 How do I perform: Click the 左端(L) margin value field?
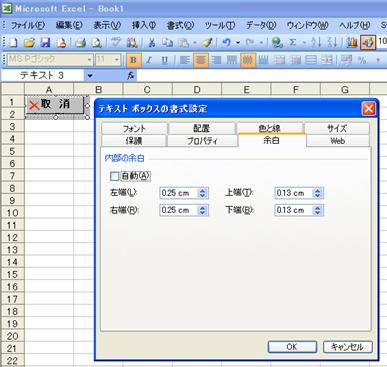click(179, 193)
